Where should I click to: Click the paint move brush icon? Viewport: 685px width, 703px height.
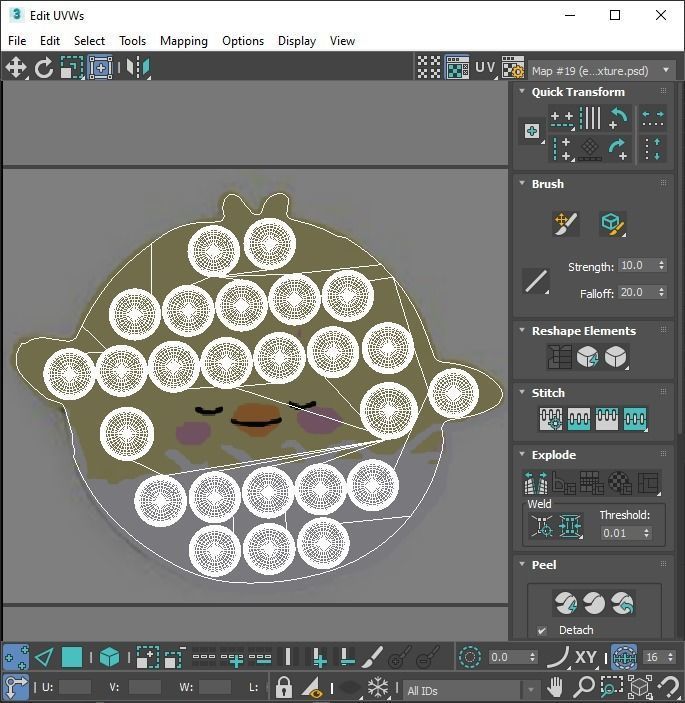point(566,223)
